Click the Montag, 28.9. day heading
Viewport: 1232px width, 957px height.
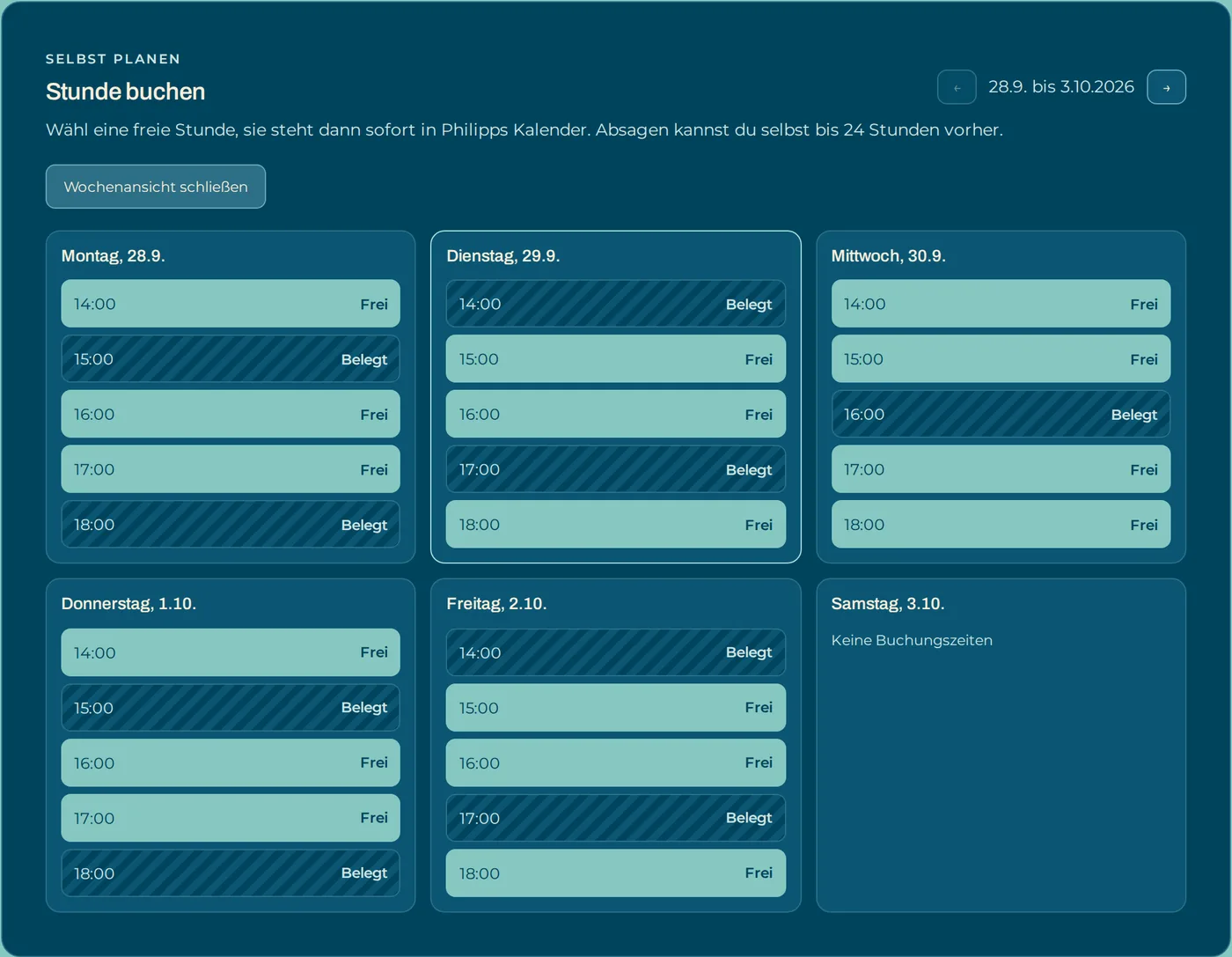tap(114, 256)
